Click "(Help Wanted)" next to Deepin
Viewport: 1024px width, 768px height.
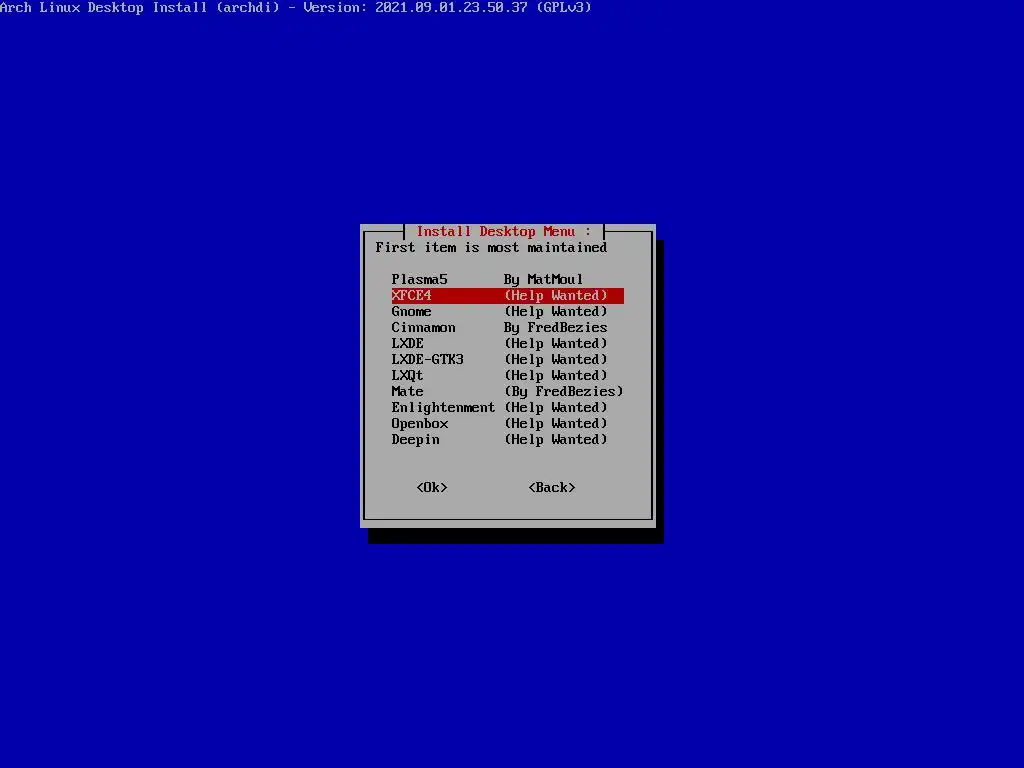tap(556, 440)
